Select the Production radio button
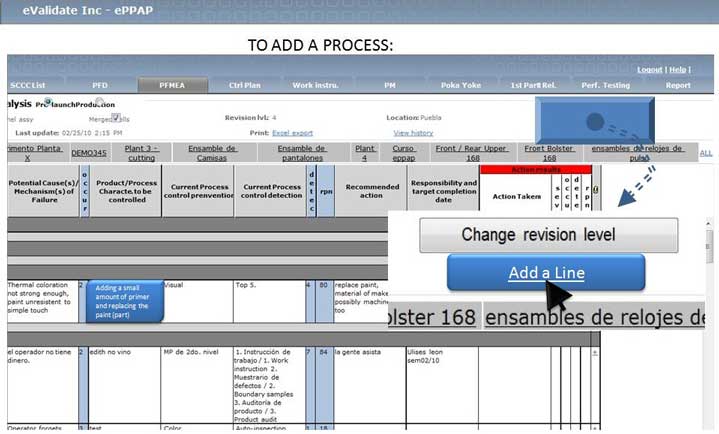Image resolution: width=719 pixels, height=434 pixels. point(99,100)
